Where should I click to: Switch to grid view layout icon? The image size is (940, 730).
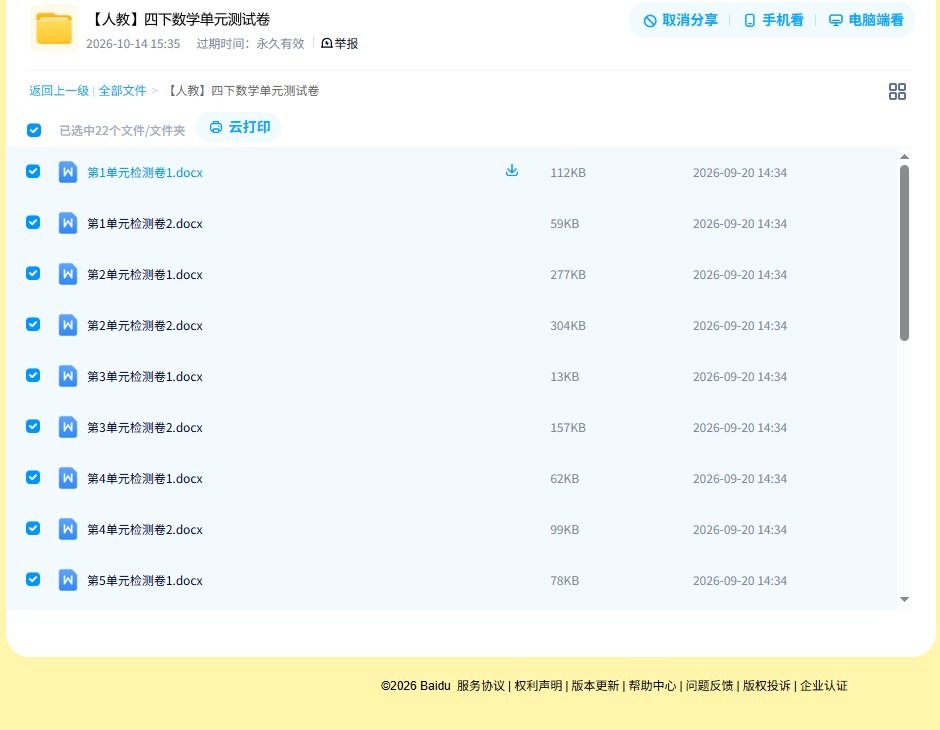897,91
